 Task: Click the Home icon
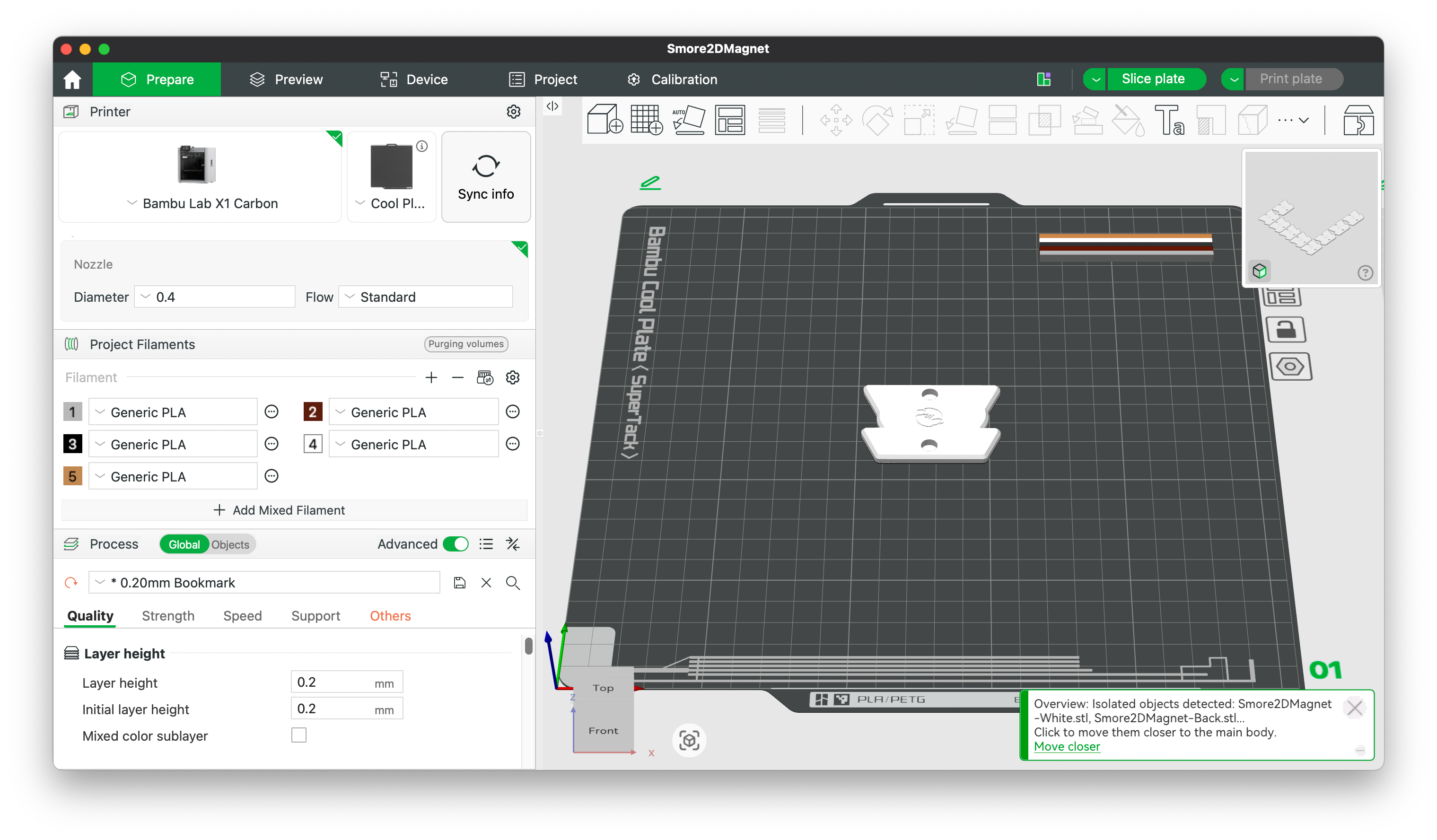click(x=72, y=79)
